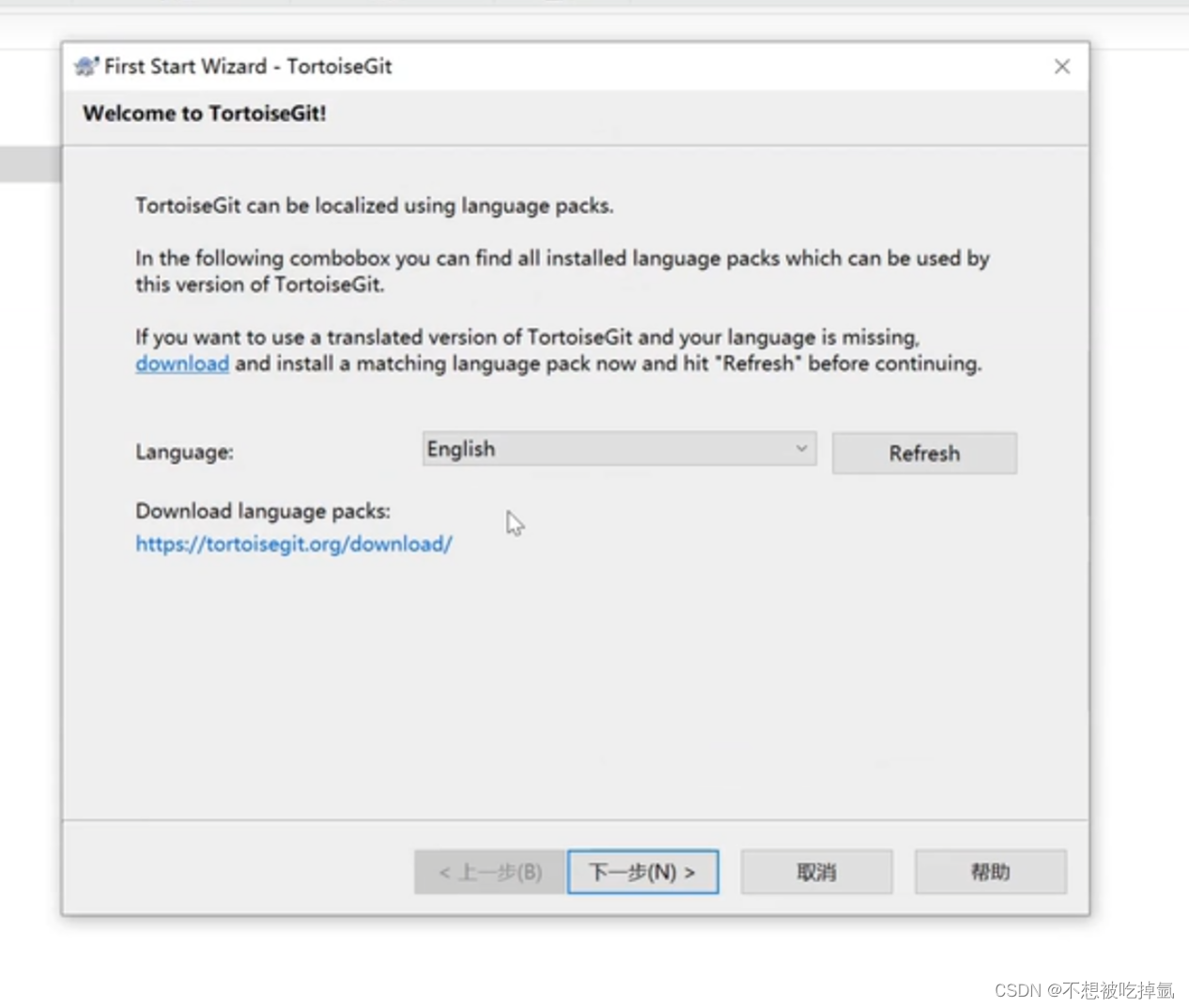Image resolution: width=1189 pixels, height=1008 pixels.
Task: Cancel the wizard with the 取消 button
Action: pyautogui.click(x=816, y=872)
